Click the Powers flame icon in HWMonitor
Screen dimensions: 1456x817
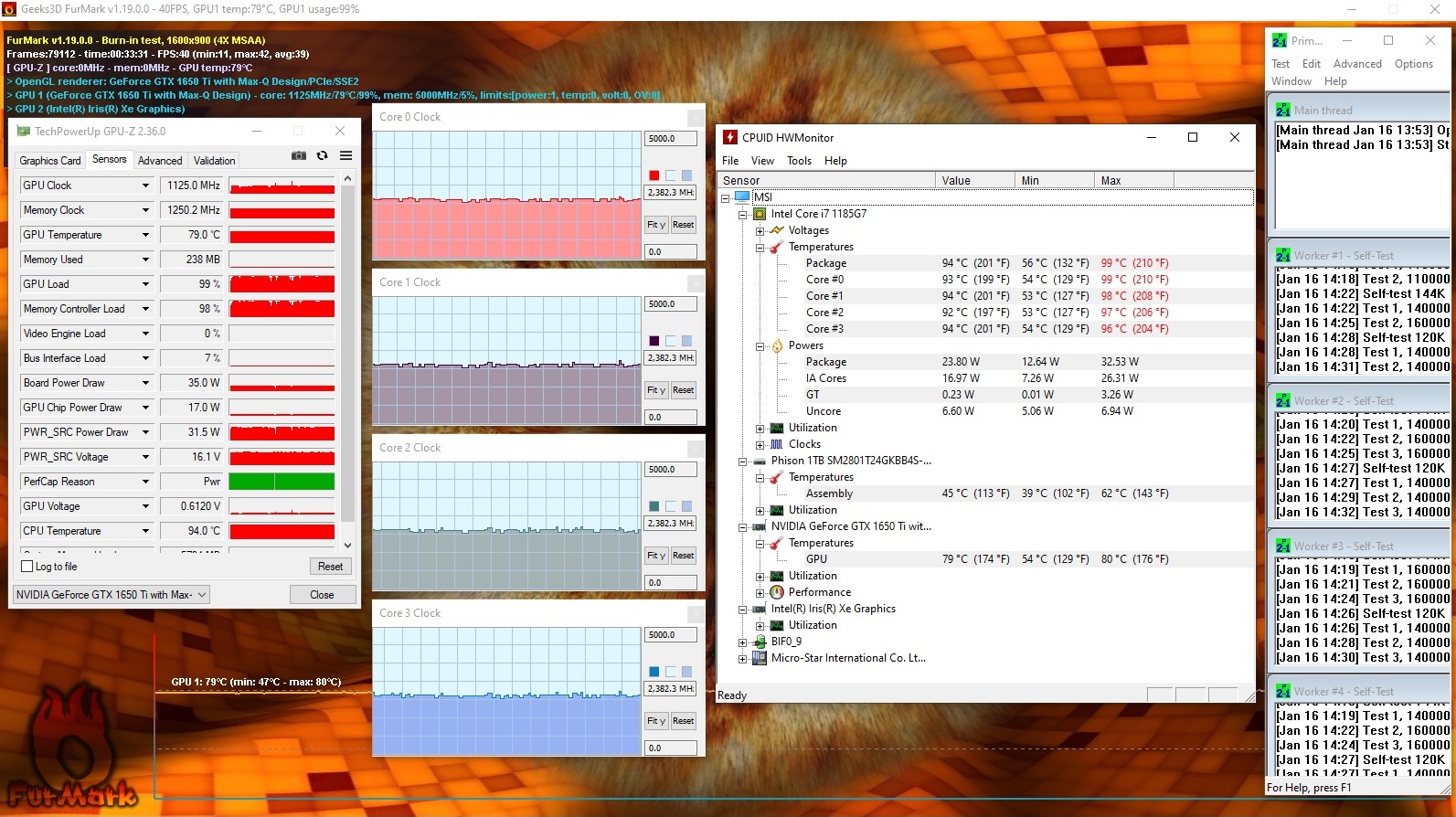(776, 345)
